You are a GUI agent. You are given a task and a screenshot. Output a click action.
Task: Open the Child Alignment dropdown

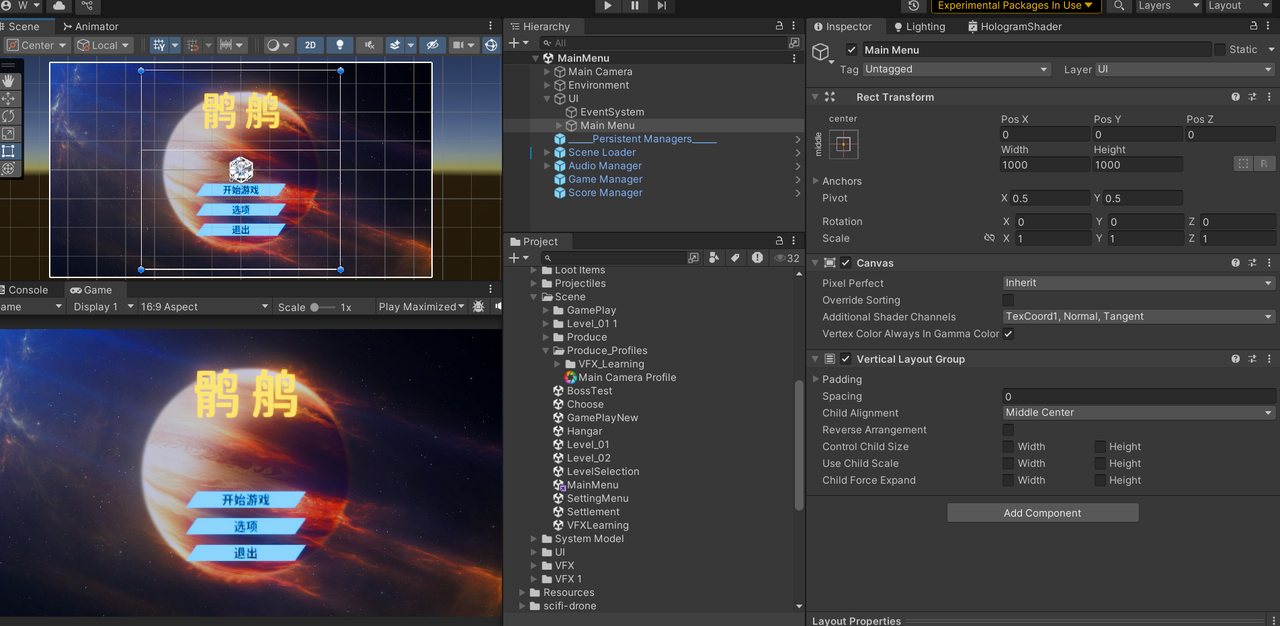pyautogui.click(x=1139, y=413)
